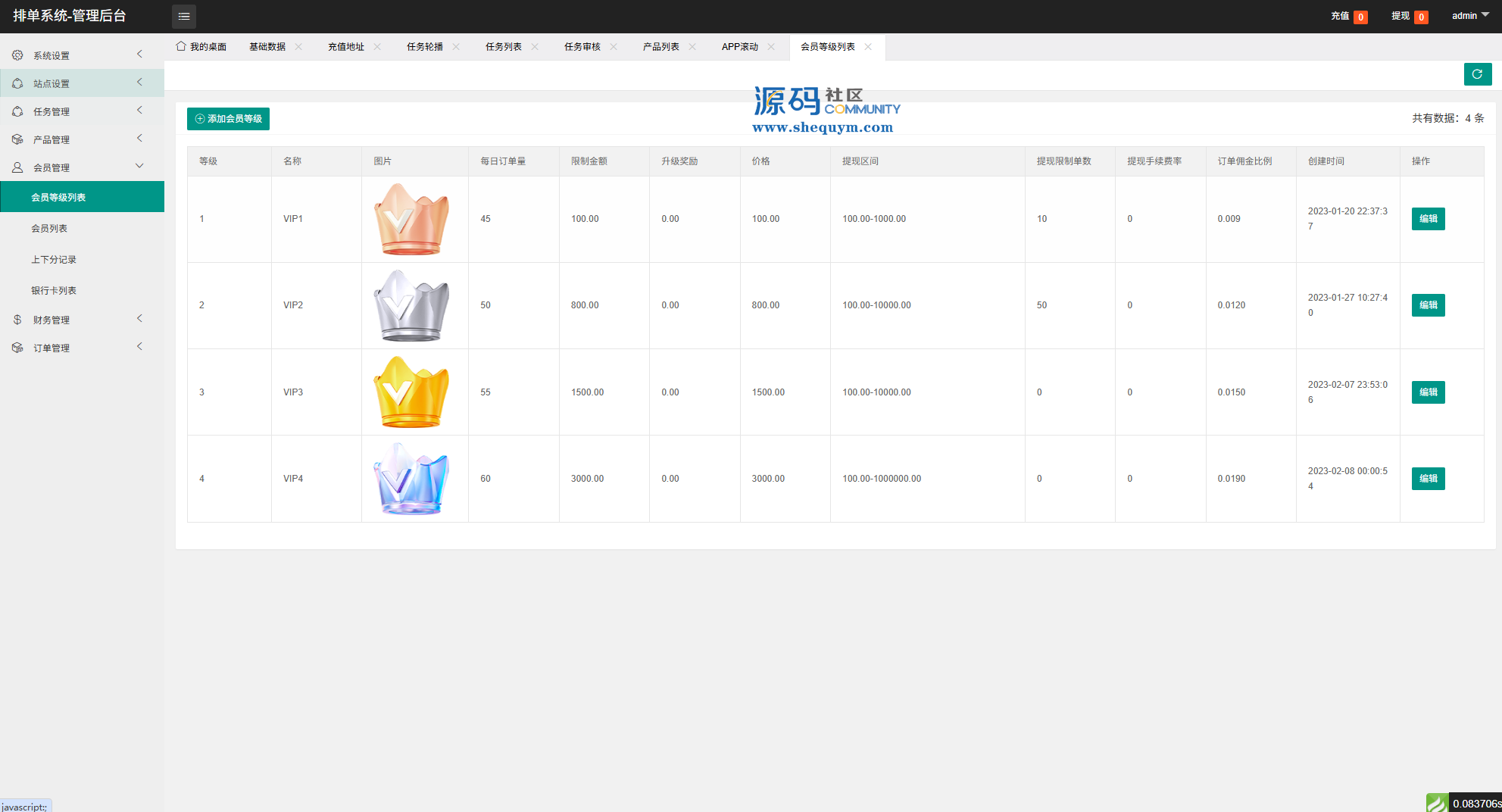Click the green refresh icon button

tap(1477, 74)
